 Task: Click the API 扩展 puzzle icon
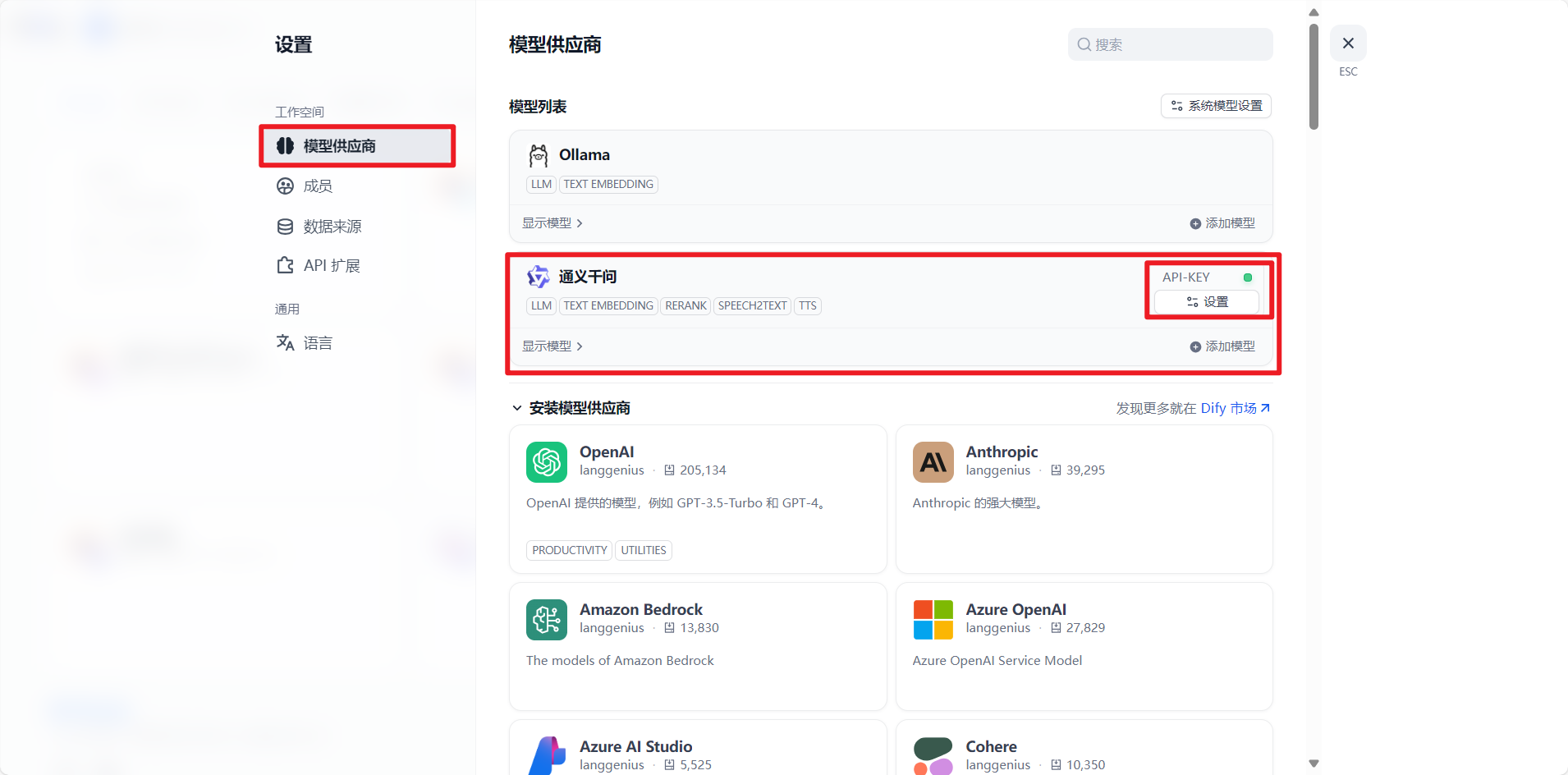[x=285, y=266]
